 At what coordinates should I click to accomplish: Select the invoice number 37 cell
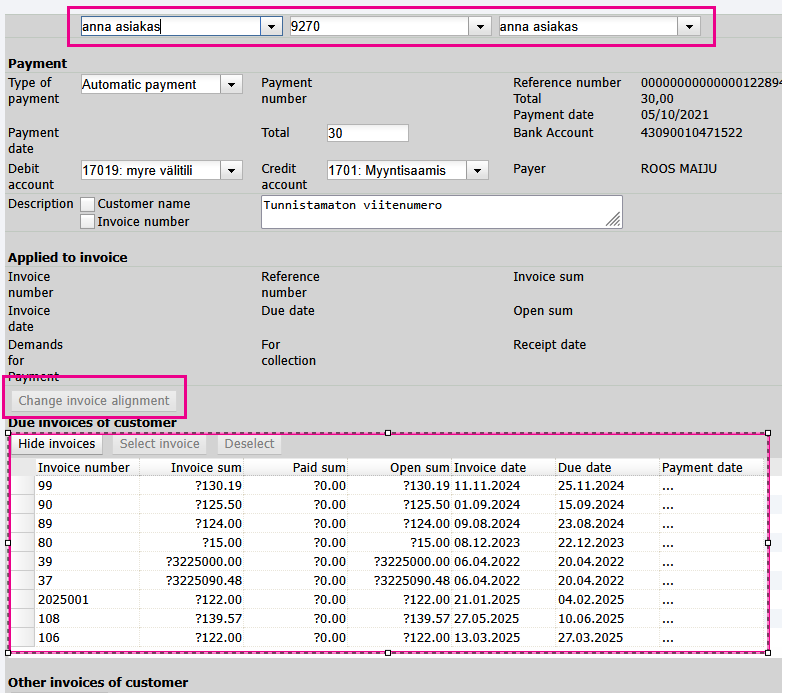tap(87, 581)
